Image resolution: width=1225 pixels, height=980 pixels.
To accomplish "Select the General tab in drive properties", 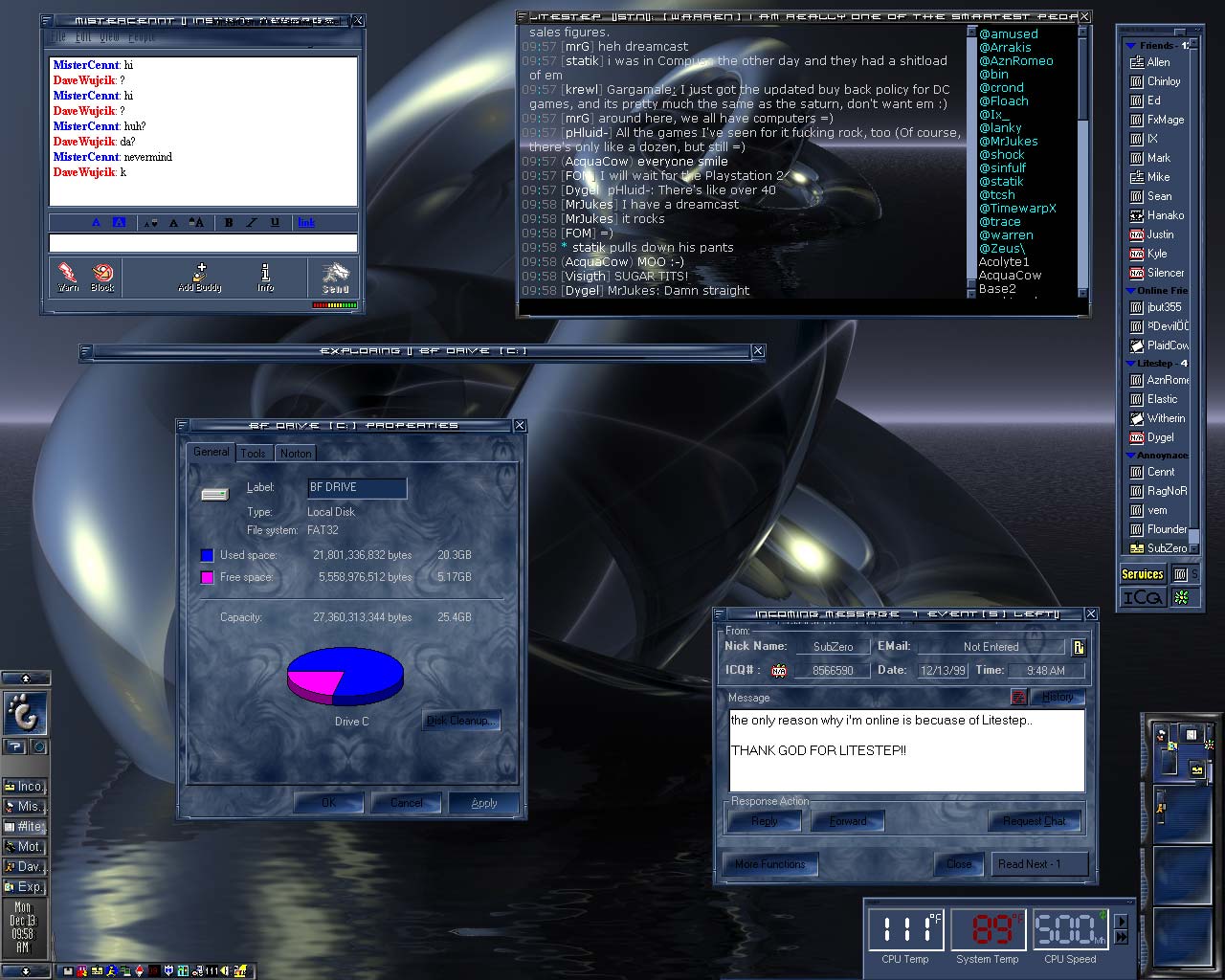I will (x=211, y=452).
